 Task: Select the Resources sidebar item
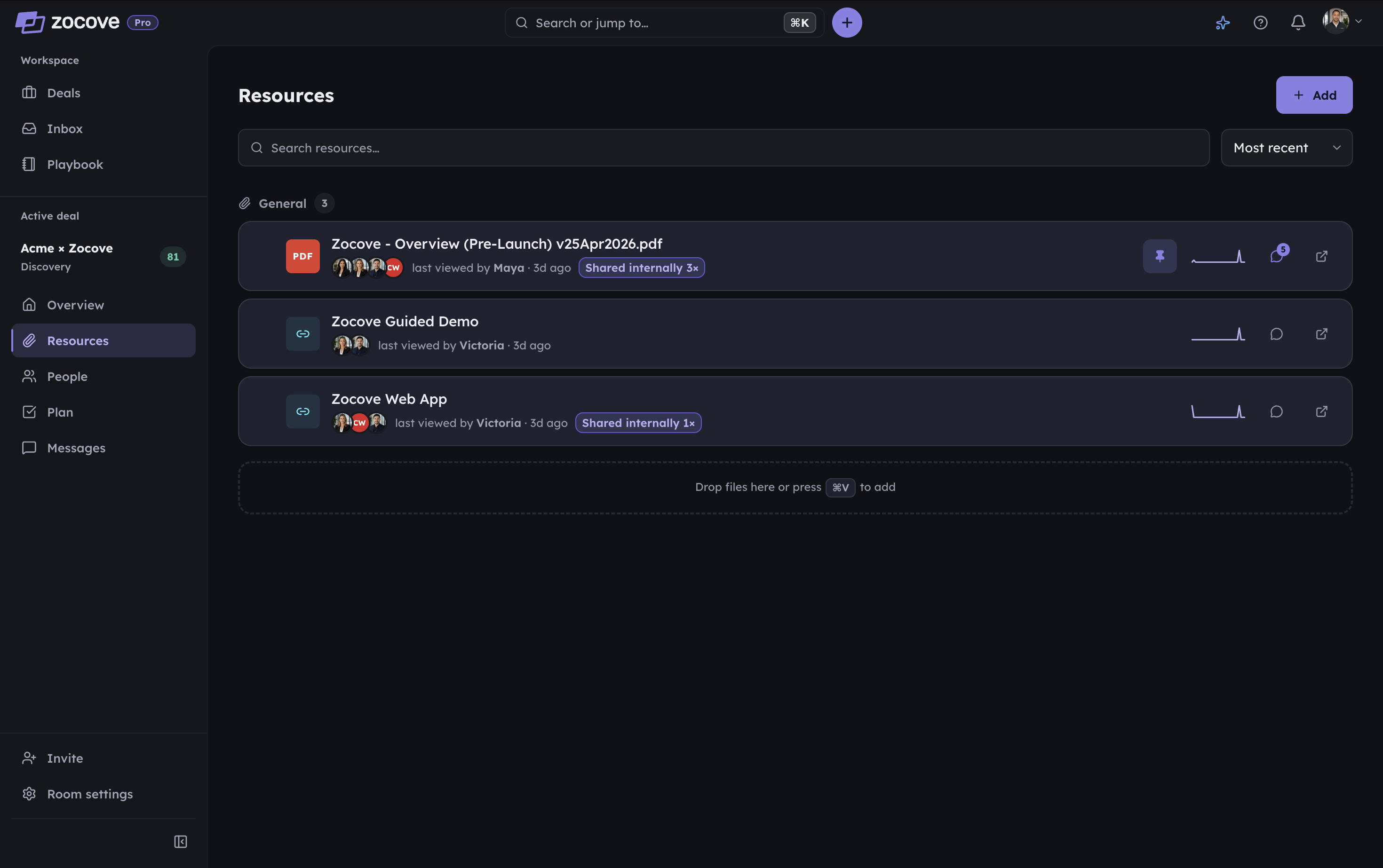click(103, 340)
